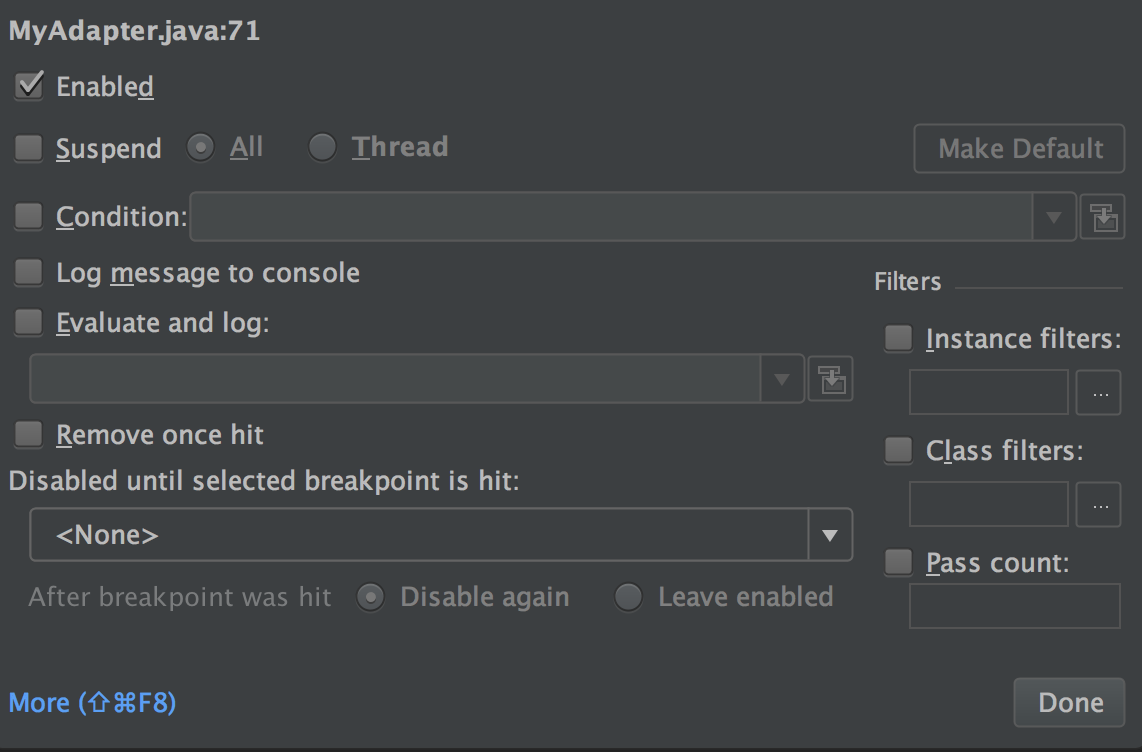
Task: Uncheck the Enabled checkbox
Action: pos(29,86)
